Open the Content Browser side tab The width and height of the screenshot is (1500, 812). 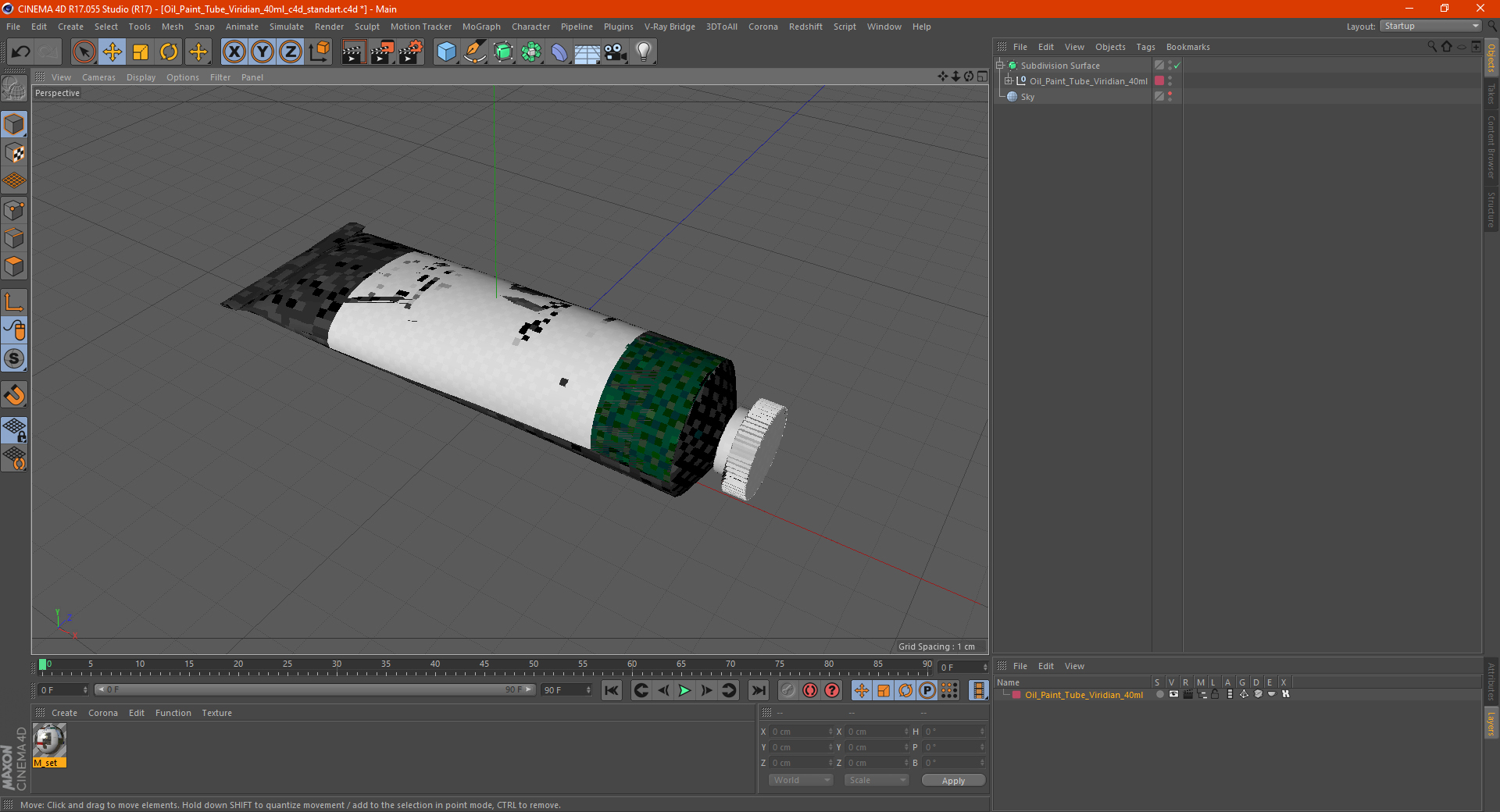1491,147
